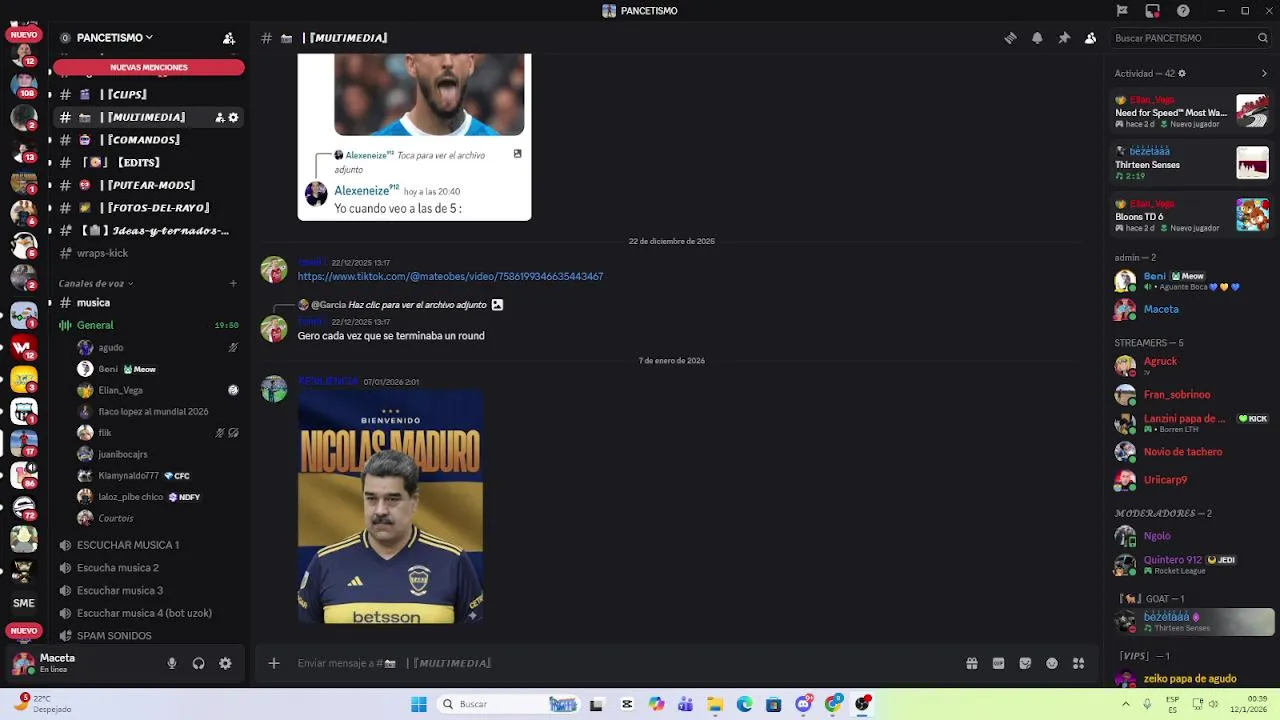This screenshot has width=1280, height=720.
Task: Click the bottom NUEVO unread button
Action: pyautogui.click(x=24, y=631)
